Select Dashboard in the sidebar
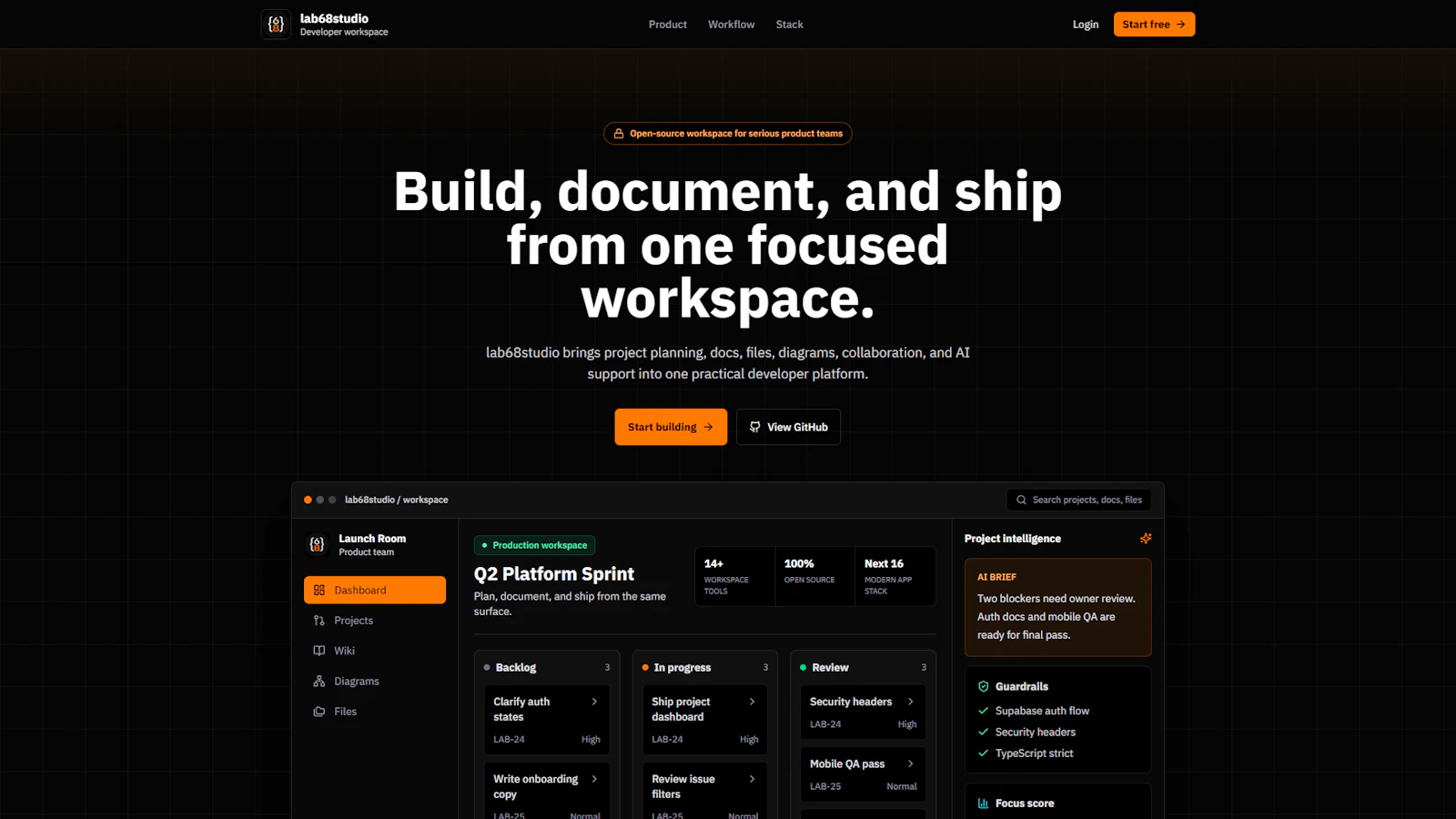The height and width of the screenshot is (819, 1456). click(x=375, y=590)
